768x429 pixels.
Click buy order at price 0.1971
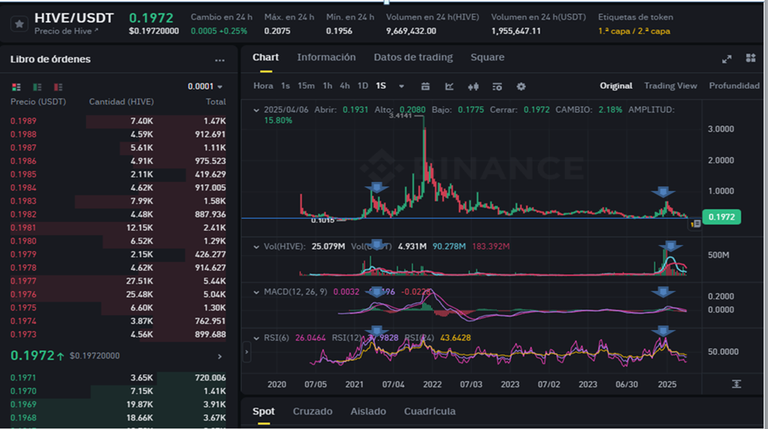point(118,378)
